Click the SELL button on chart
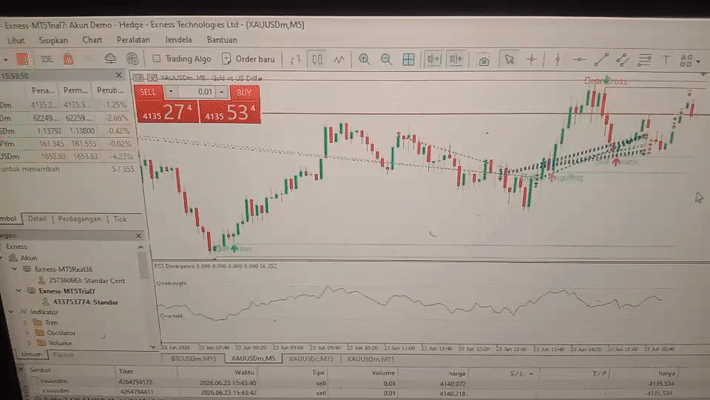This screenshot has width=710, height=400. tap(148, 92)
